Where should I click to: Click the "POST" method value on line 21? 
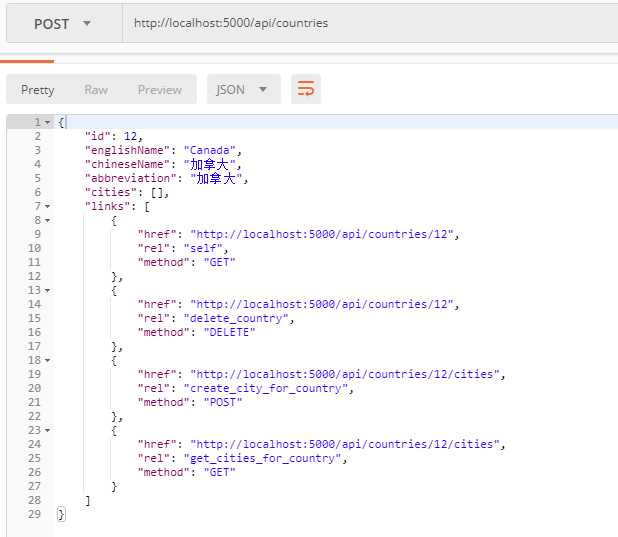(x=223, y=402)
